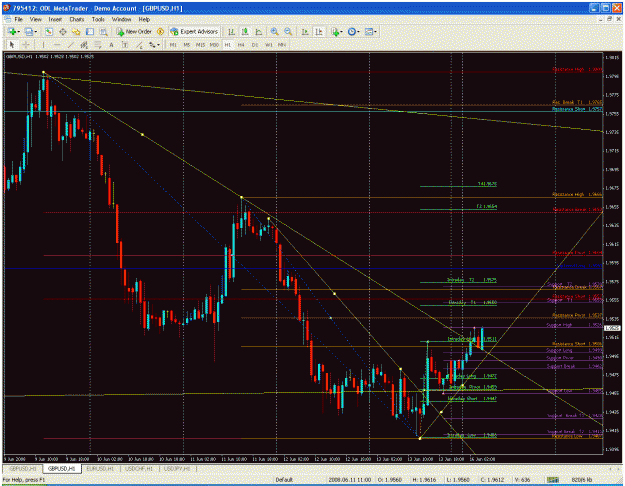625x486 pixels.
Task: Open a New Chart via toolbar icon
Action: (x=12, y=31)
